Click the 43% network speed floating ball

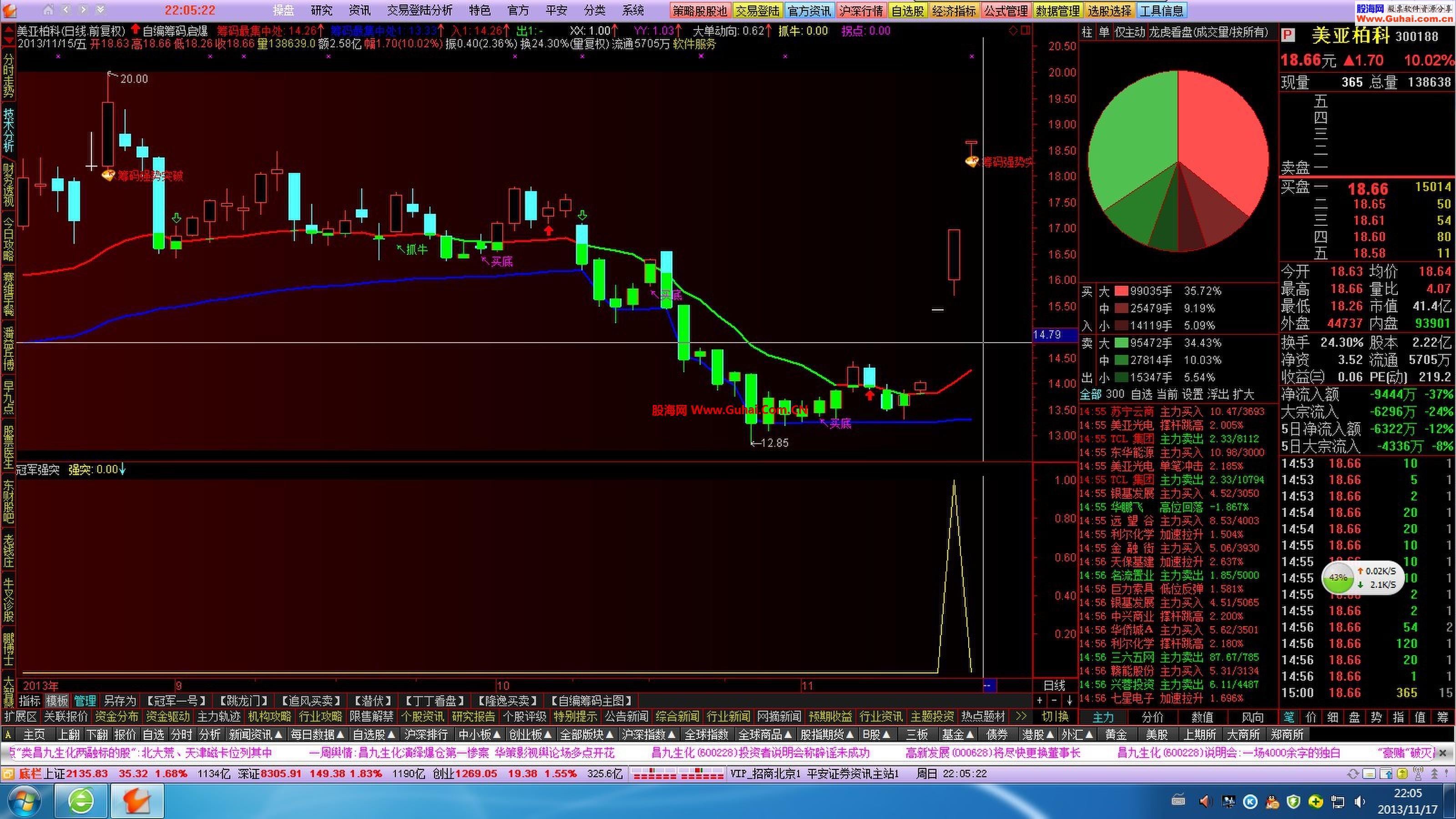1338,578
